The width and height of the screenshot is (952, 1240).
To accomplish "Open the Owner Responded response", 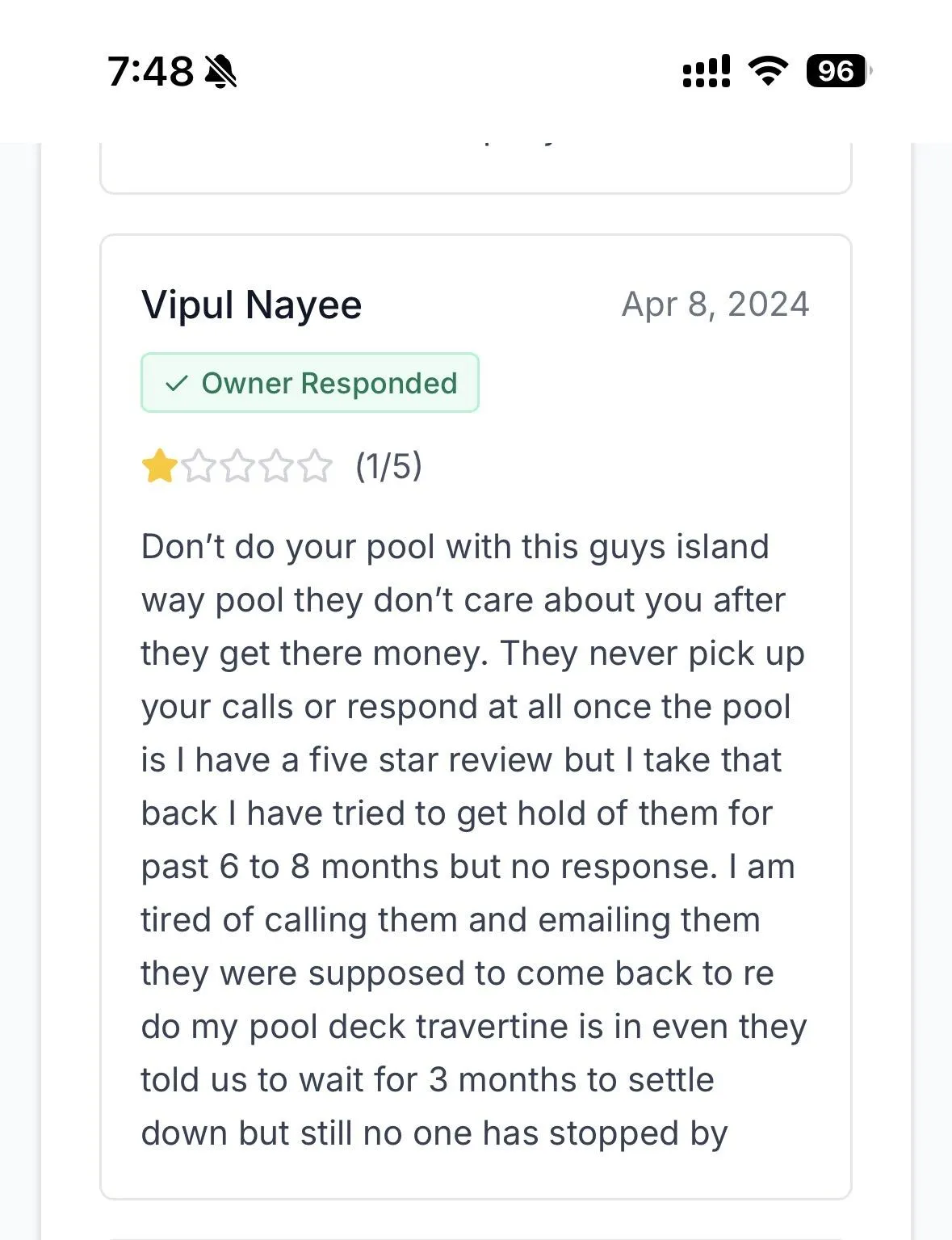I will click(x=310, y=383).
